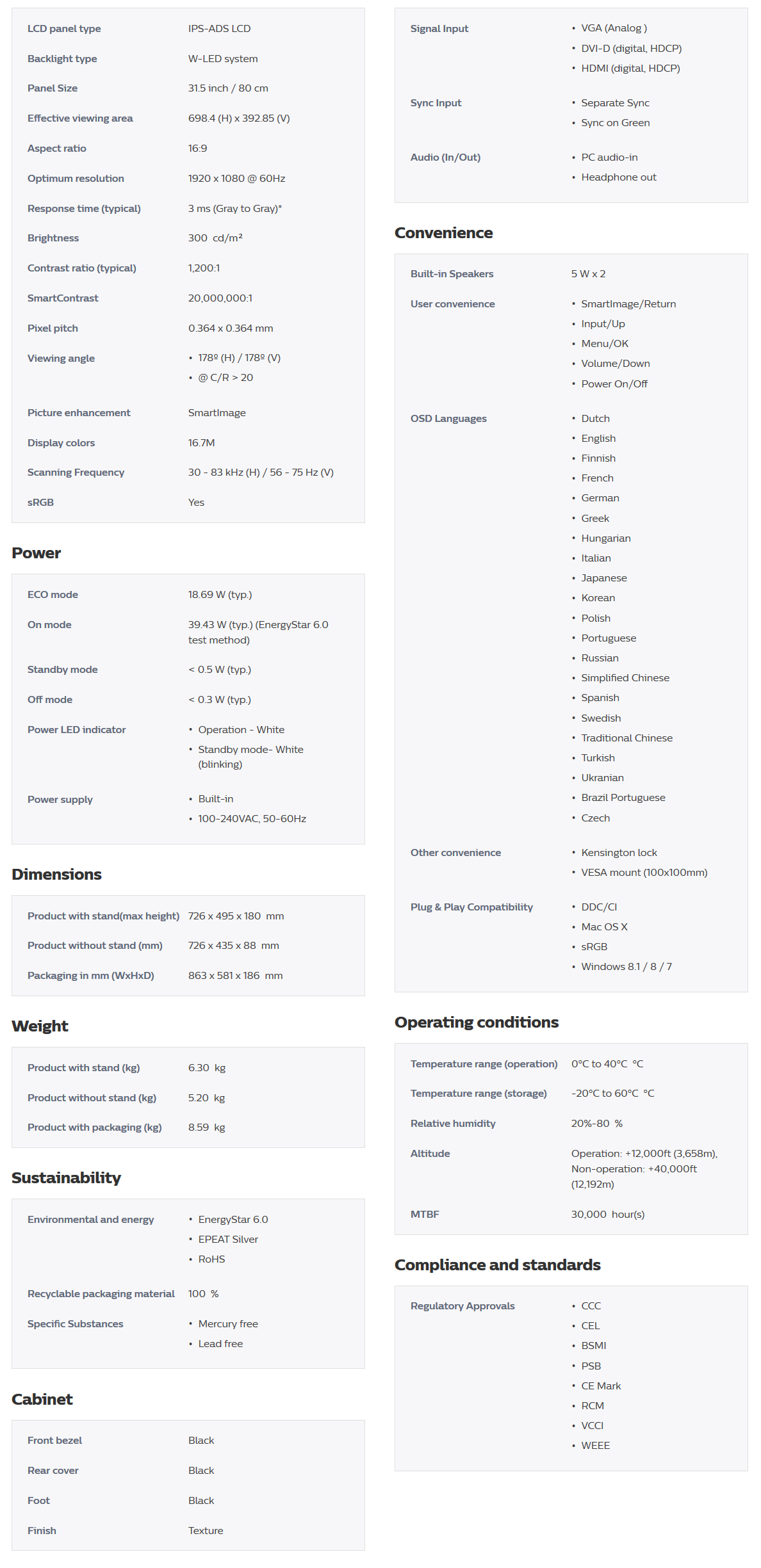Image resolution: width=761 pixels, height=1568 pixels.
Task: Select the Weight section heading
Action: [x=40, y=1026]
